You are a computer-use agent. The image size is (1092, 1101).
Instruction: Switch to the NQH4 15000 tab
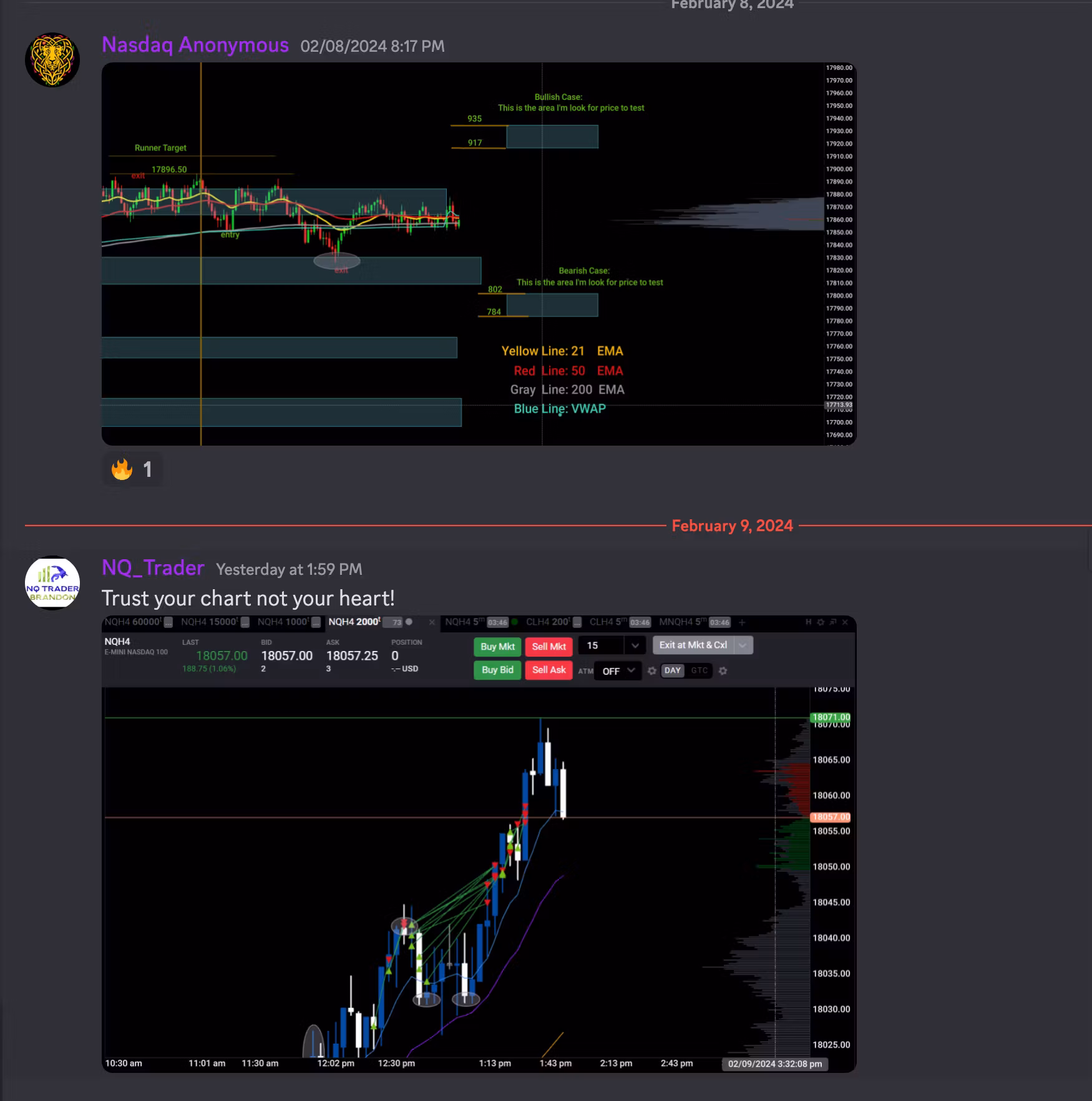coord(209,622)
